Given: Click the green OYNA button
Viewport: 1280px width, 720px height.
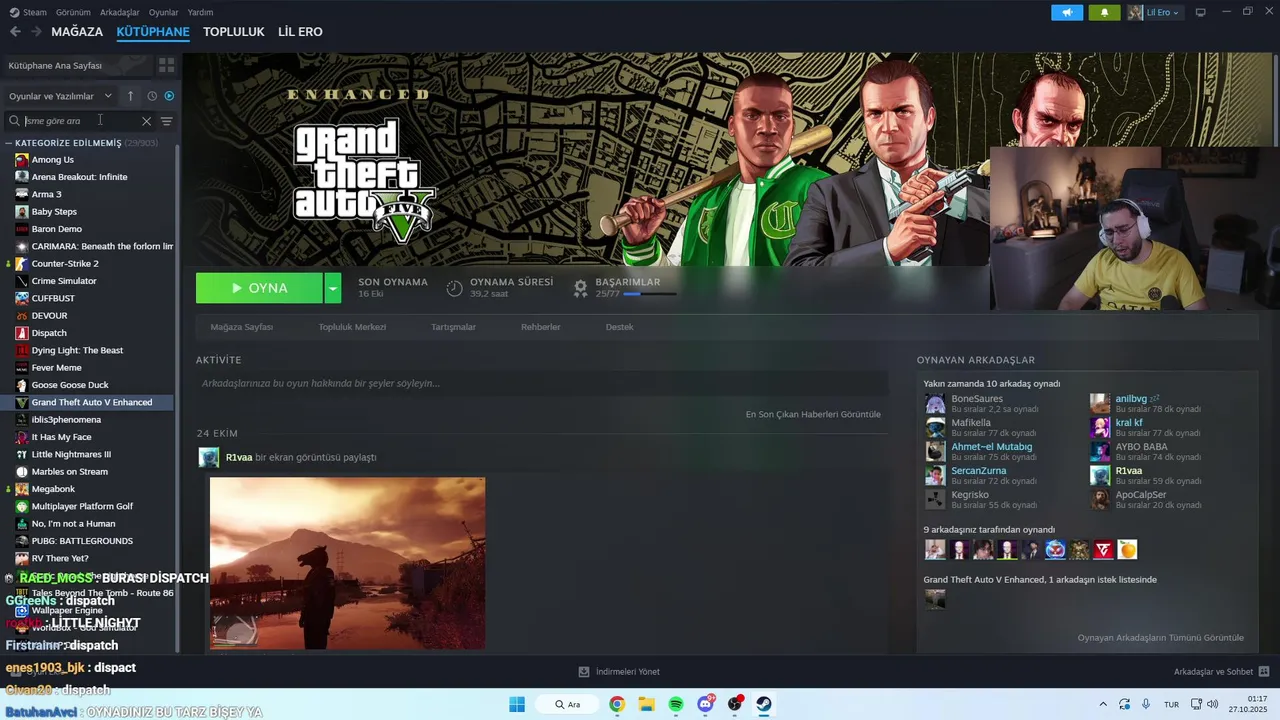Looking at the screenshot, I should (260, 288).
